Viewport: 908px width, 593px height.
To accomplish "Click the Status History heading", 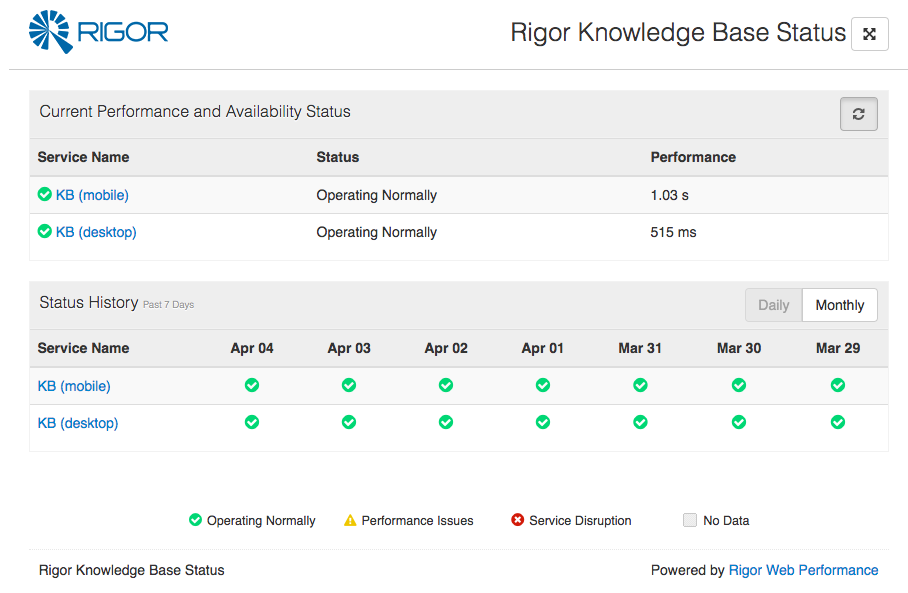I will pyautogui.click(x=89, y=302).
